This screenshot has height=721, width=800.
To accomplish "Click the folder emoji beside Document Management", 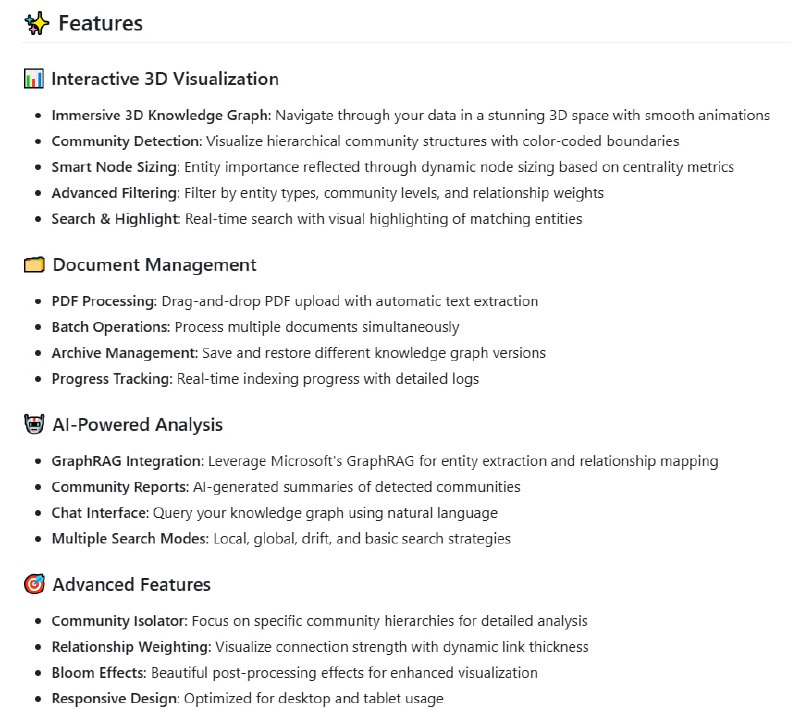I will 34,265.
